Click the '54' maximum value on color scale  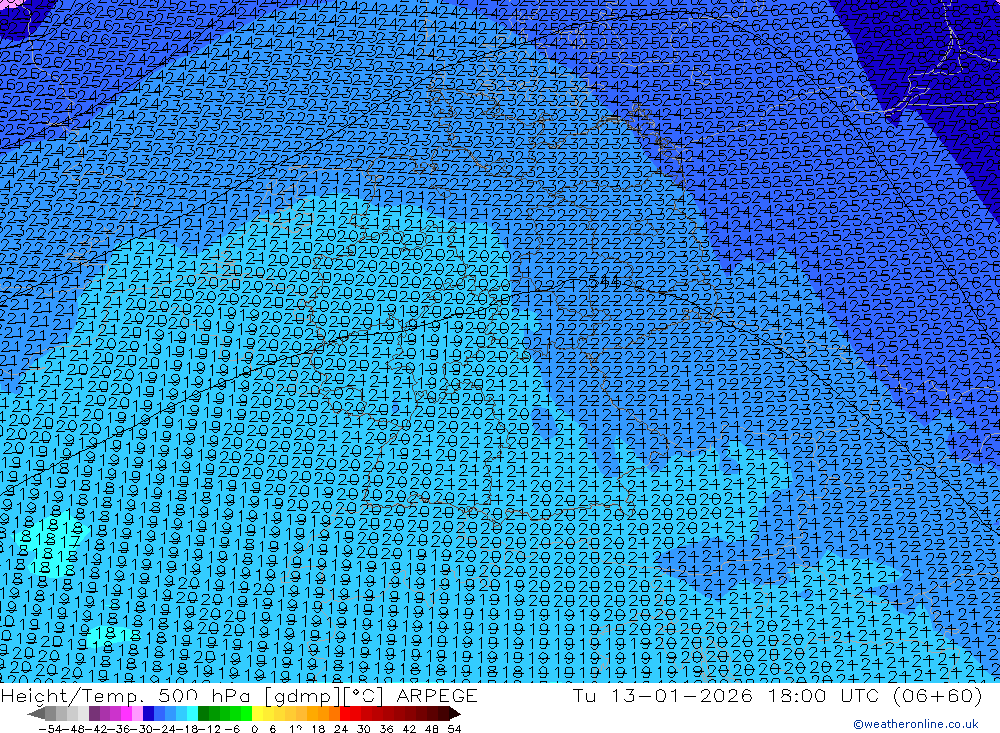454,729
